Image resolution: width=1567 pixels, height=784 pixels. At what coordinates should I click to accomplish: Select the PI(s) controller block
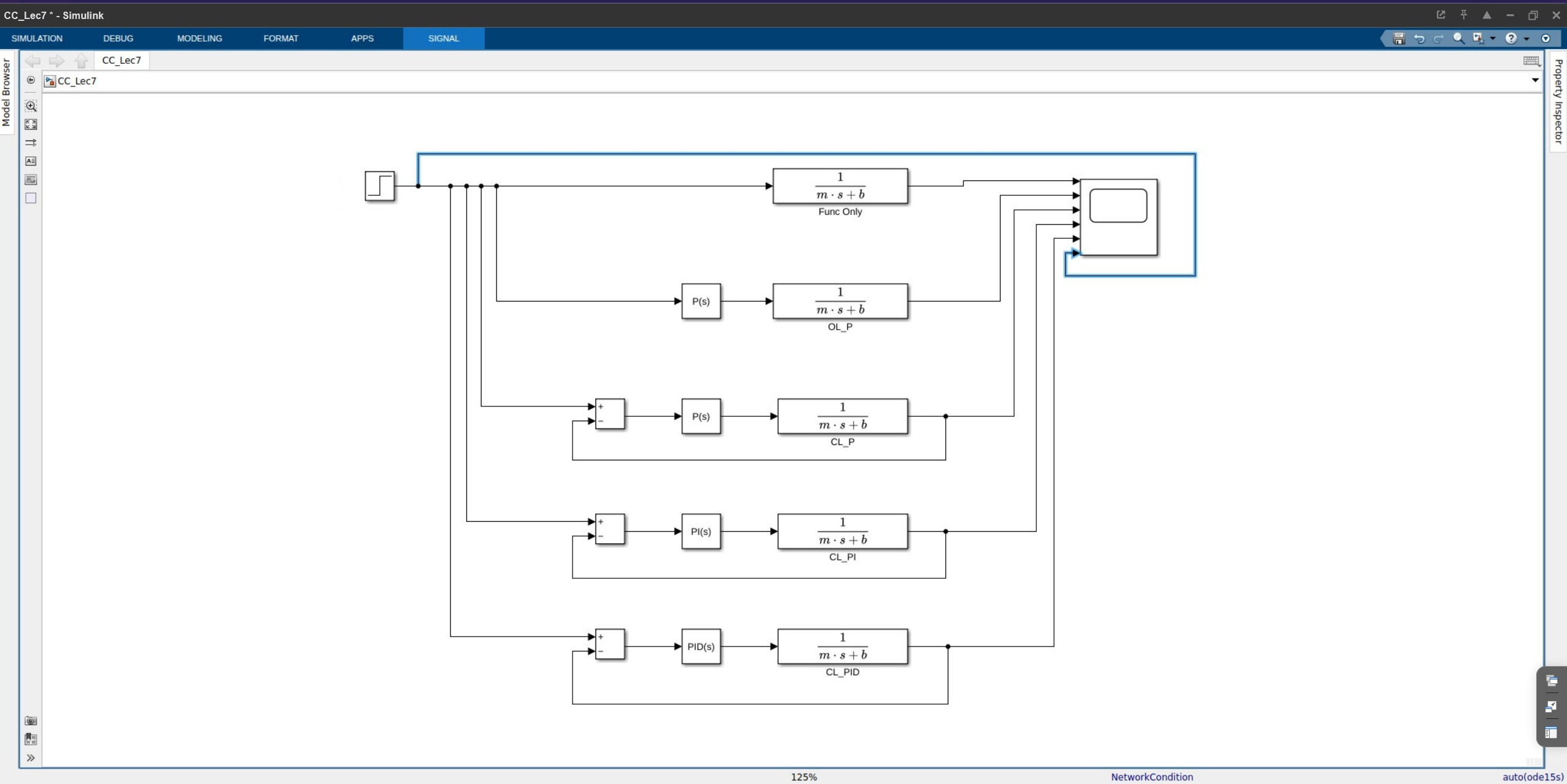pos(701,531)
